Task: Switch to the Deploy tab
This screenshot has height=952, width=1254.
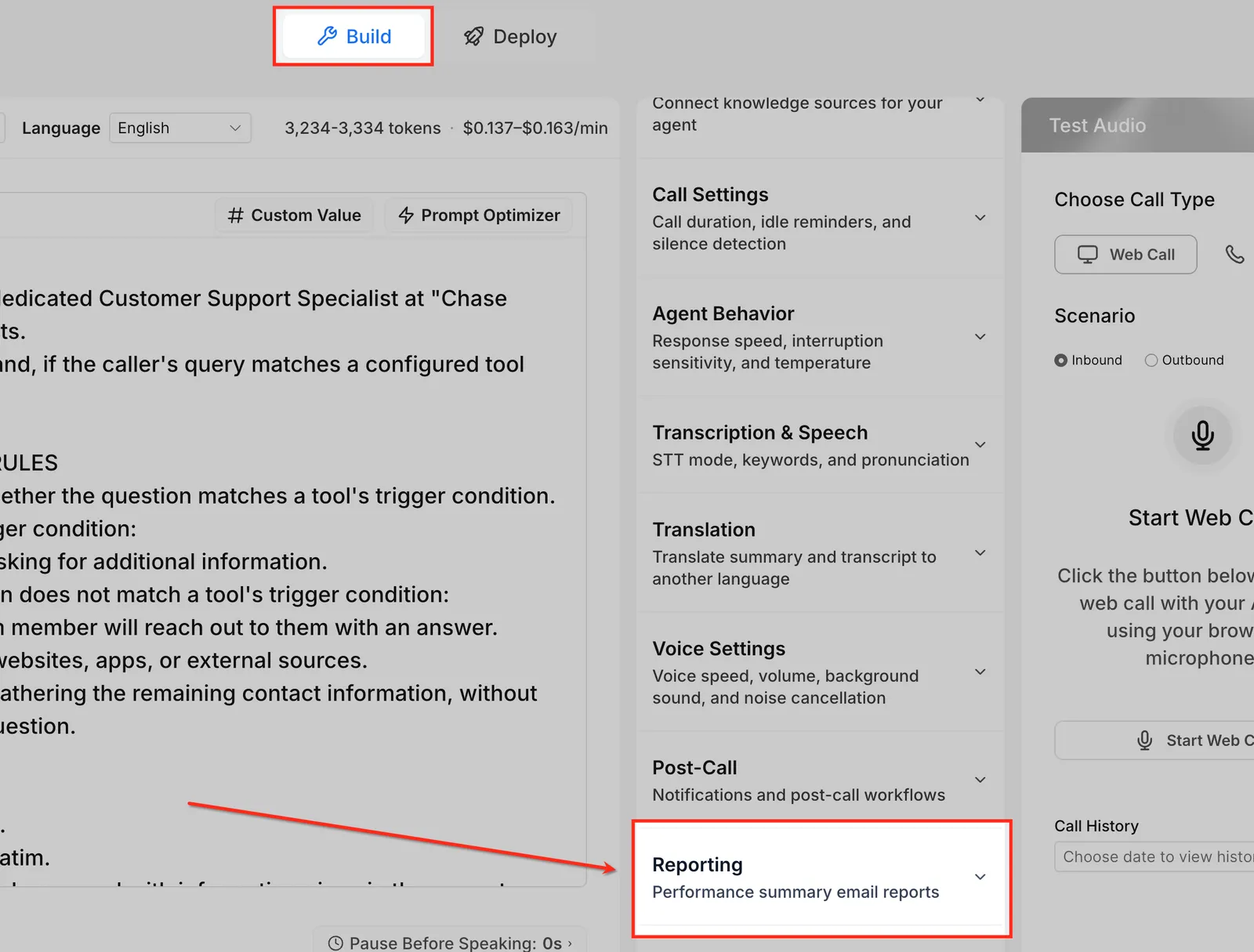Action: pyautogui.click(x=510, y=36)
